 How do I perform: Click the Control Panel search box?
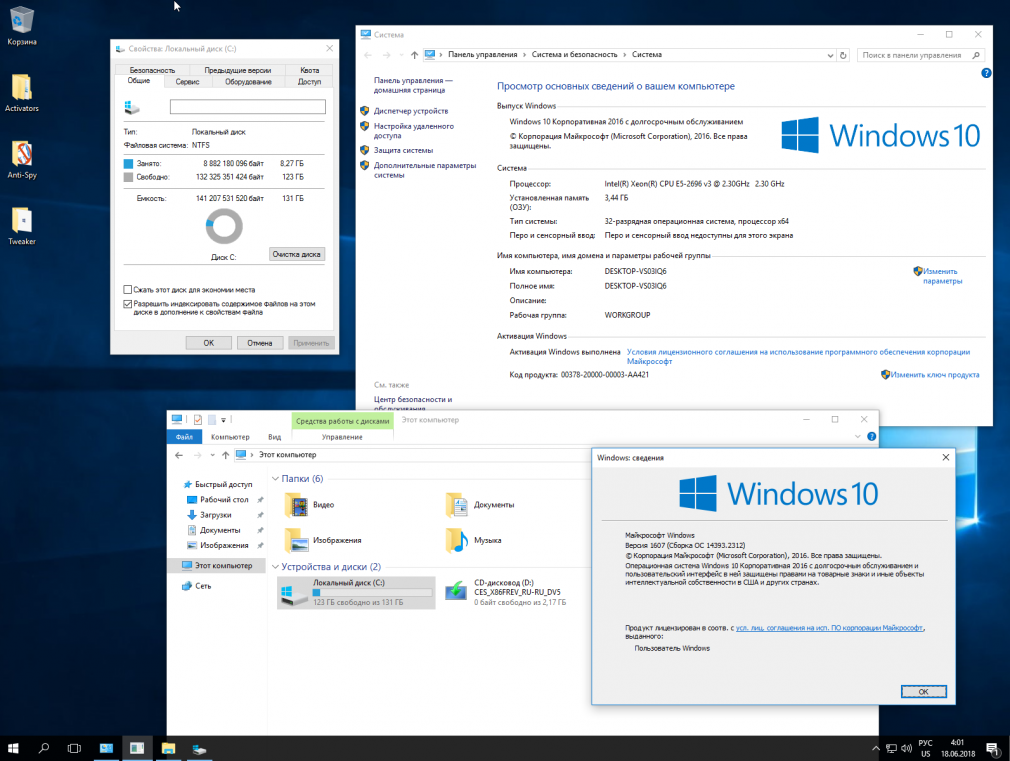coord(921,55)
